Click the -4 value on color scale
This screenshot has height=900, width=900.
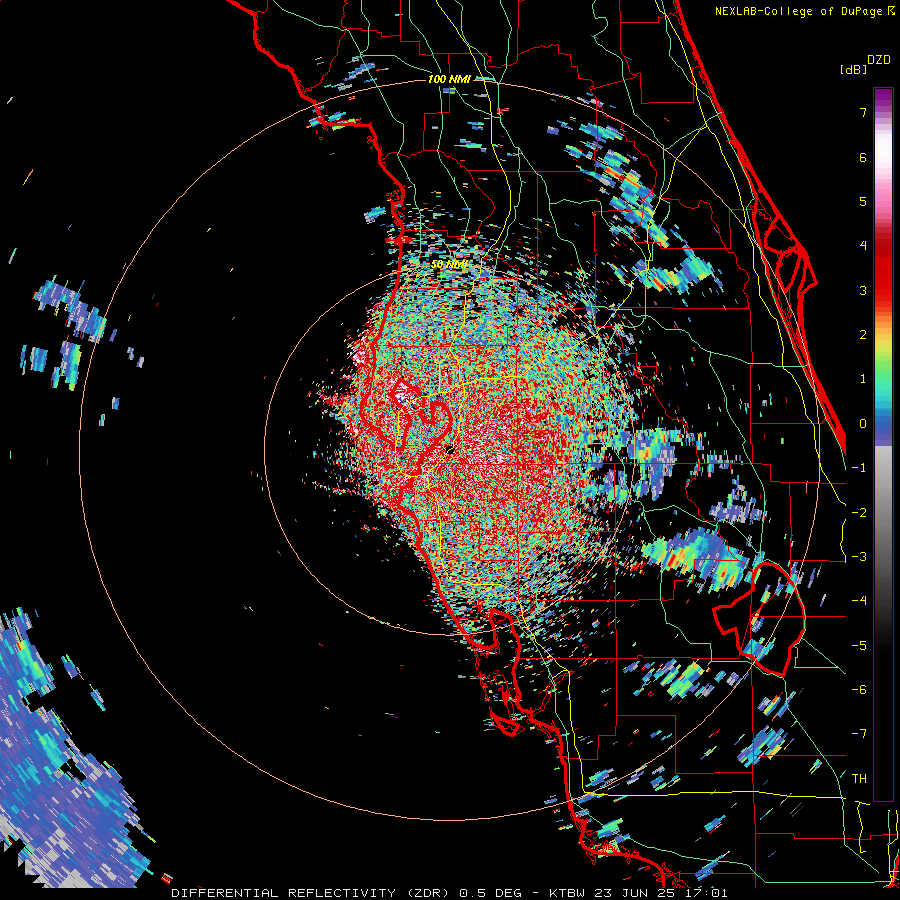(859, 601)
